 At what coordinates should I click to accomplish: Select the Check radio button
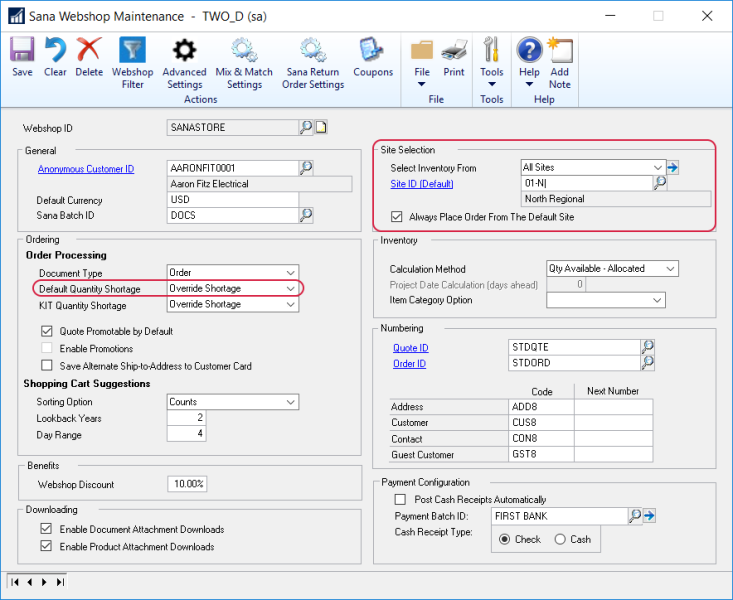[x=504, y=539]
